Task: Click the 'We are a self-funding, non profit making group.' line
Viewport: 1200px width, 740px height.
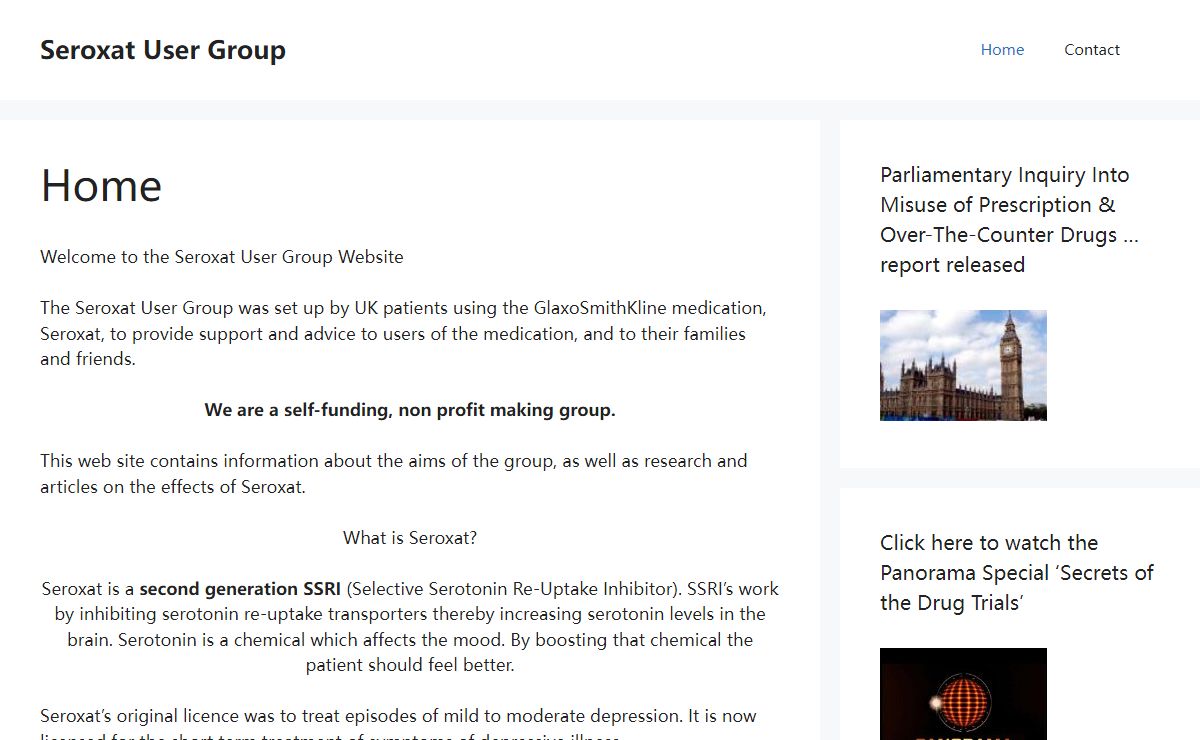Action: click(x=410, y=410)
